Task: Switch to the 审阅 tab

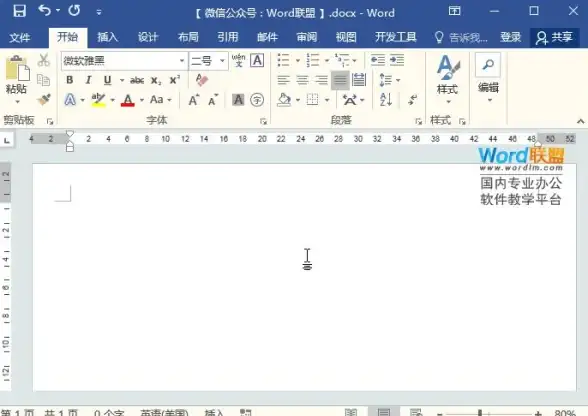Action: pyautogui.click(x=307, y=37)
